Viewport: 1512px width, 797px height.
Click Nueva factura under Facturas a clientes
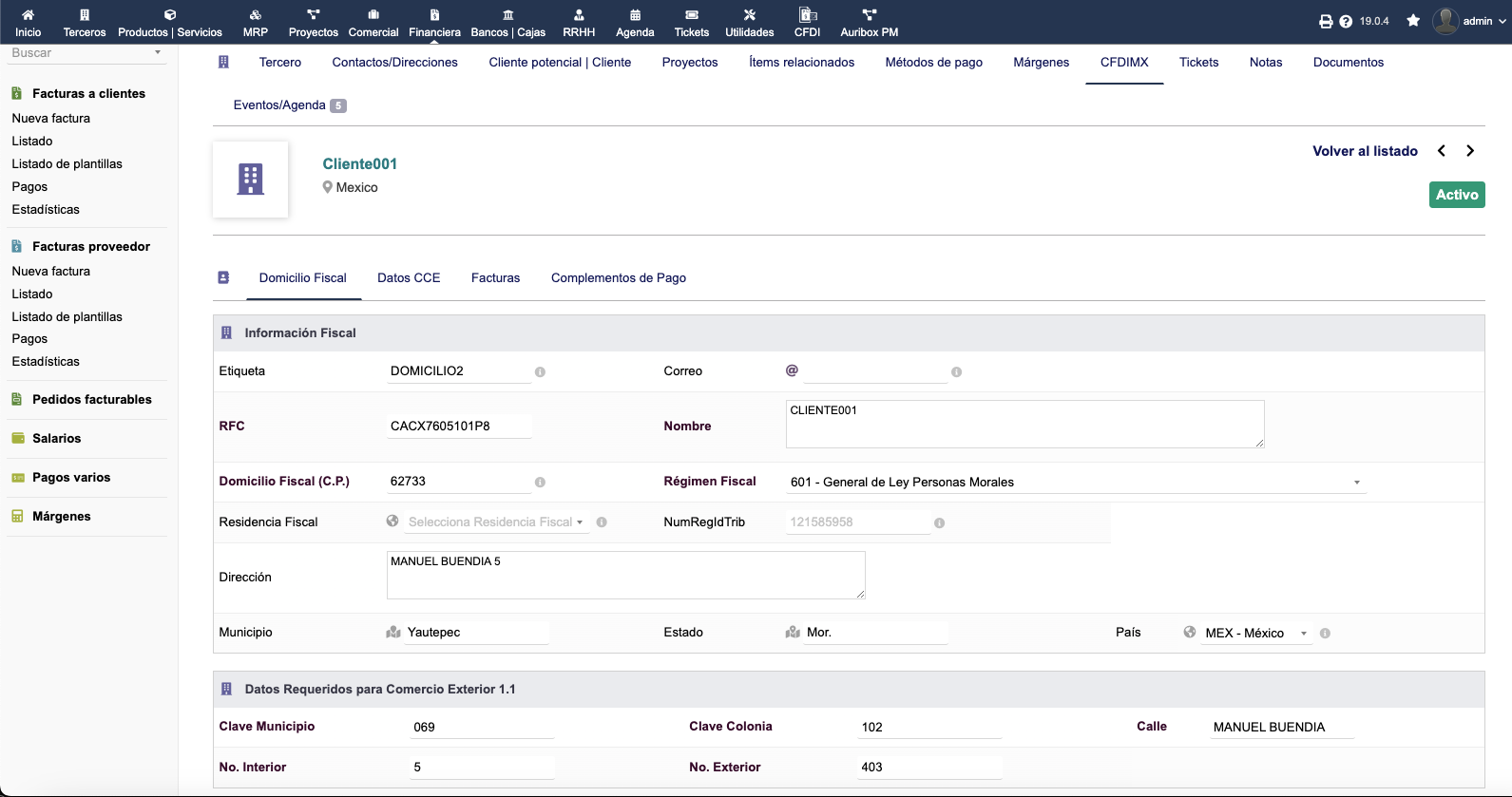[x=51, y=119]
